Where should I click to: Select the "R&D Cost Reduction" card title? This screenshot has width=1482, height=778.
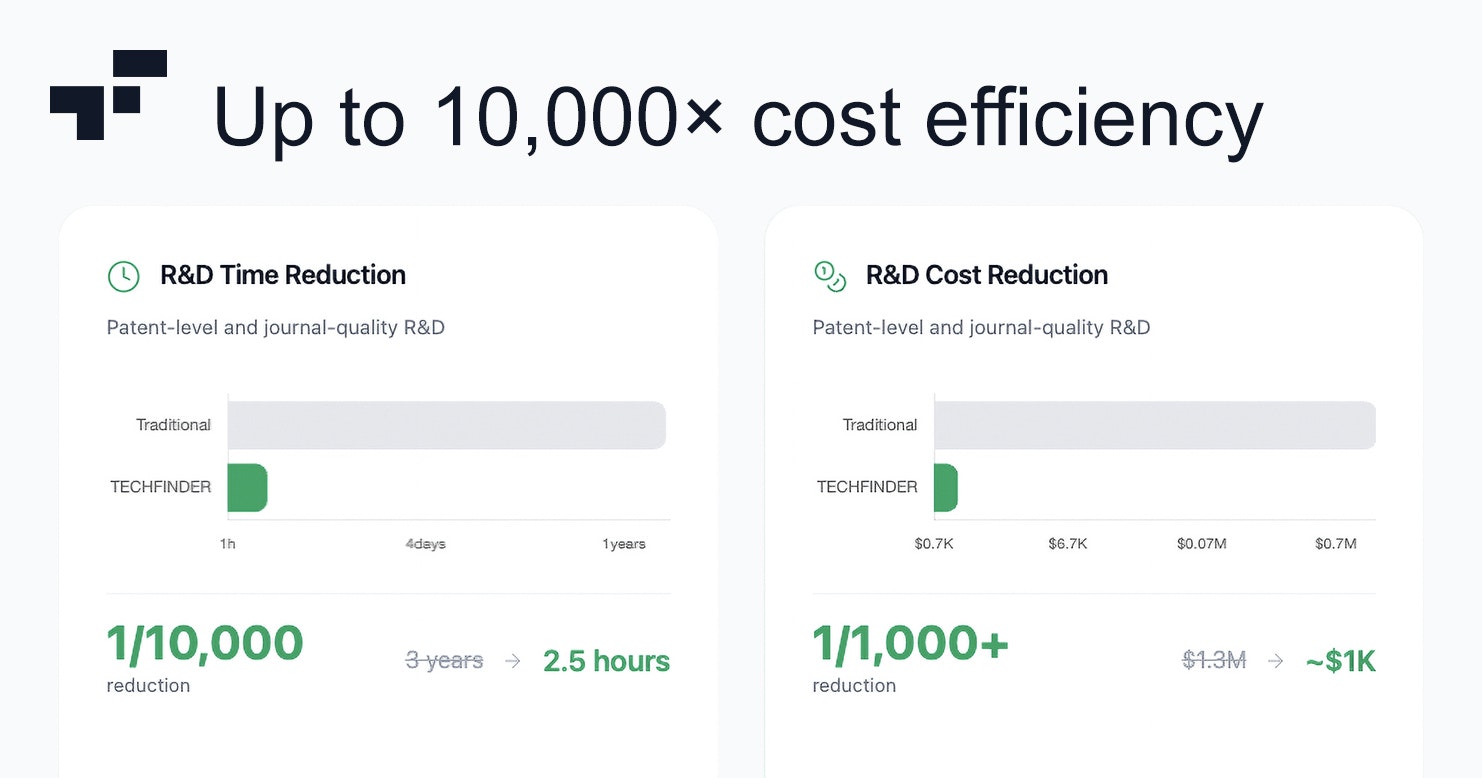(987, 275)
